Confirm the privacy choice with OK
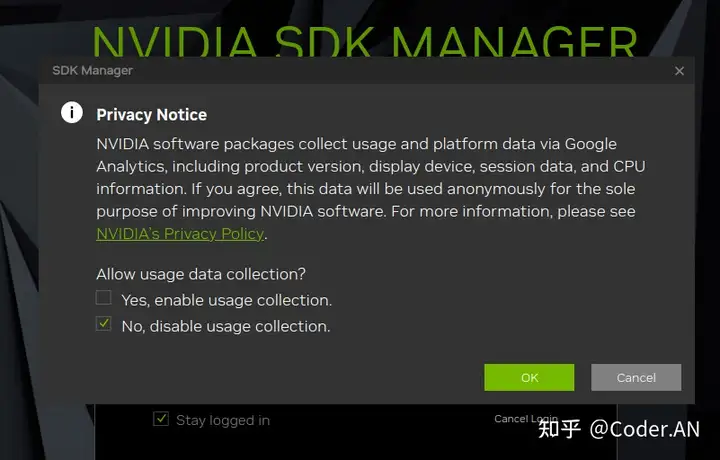 (x=529, y=377)
